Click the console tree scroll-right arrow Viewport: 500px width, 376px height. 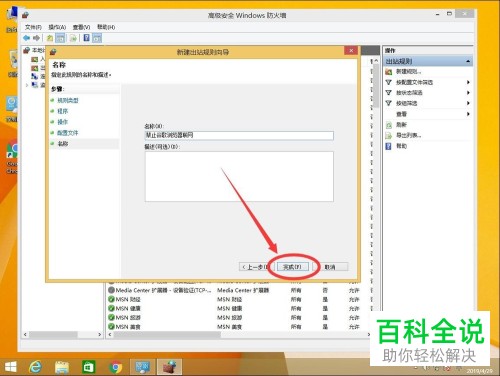tap(99, 334)
